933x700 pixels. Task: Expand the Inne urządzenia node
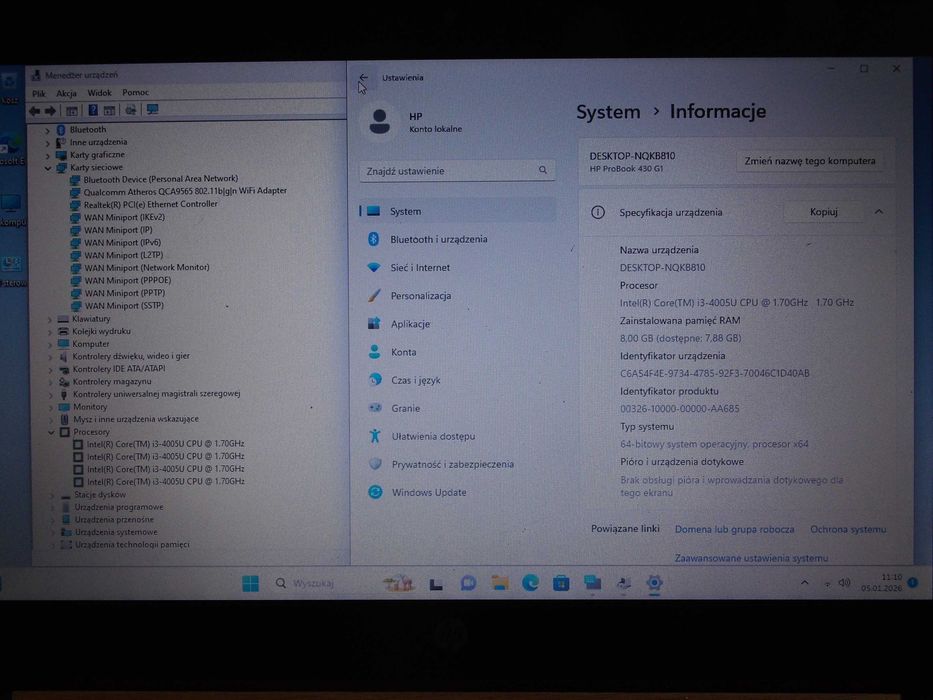click(x=48, y=143)
